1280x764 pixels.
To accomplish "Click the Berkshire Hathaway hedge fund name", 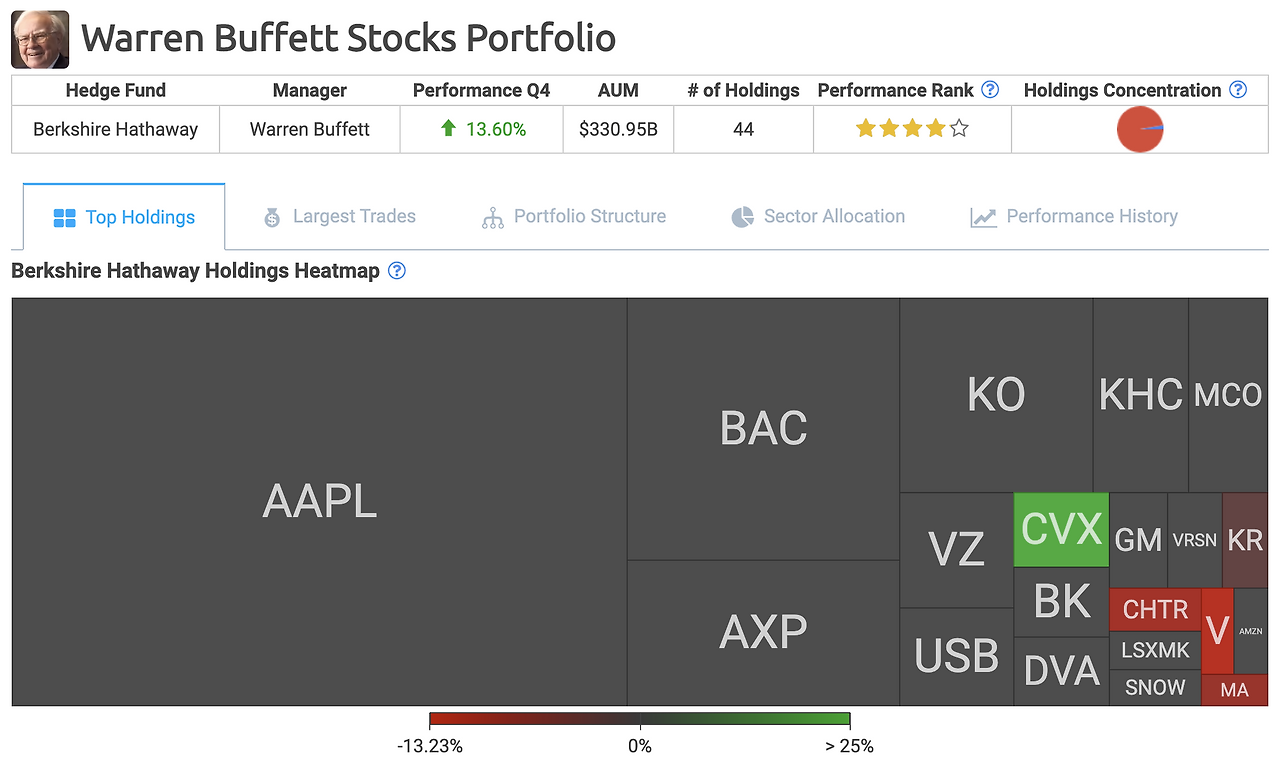I will tap(115, 129).
